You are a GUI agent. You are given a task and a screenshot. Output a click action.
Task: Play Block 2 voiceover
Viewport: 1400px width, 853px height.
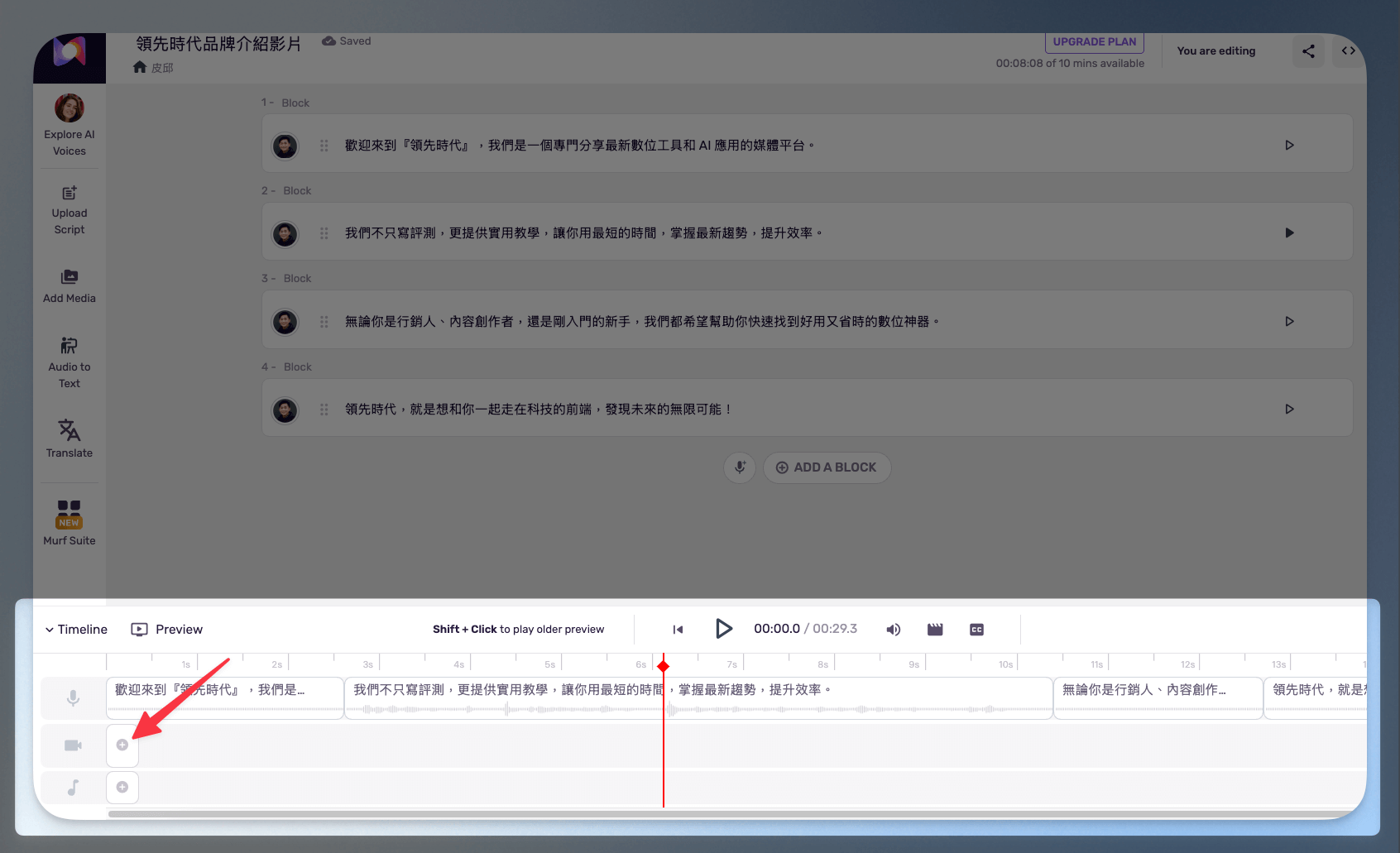(1289, 232)
